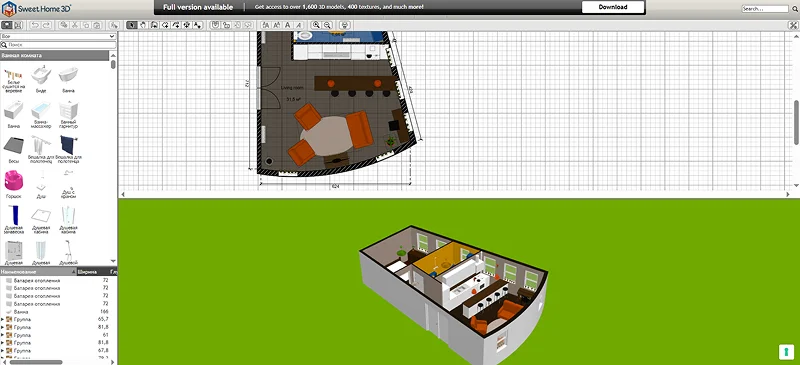Click the furniture catalog Поиск search field
Viewport: 800px width, 365px height.
(58, 45)
